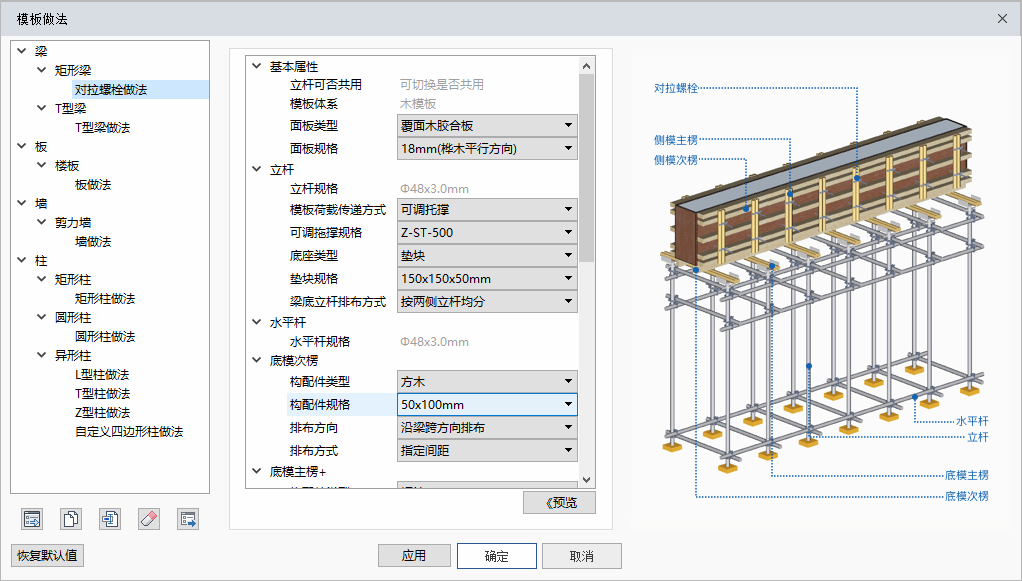Collapse the 板 tree node
The height and width of the screenshot is (581, 1022).
coord(22,146)
